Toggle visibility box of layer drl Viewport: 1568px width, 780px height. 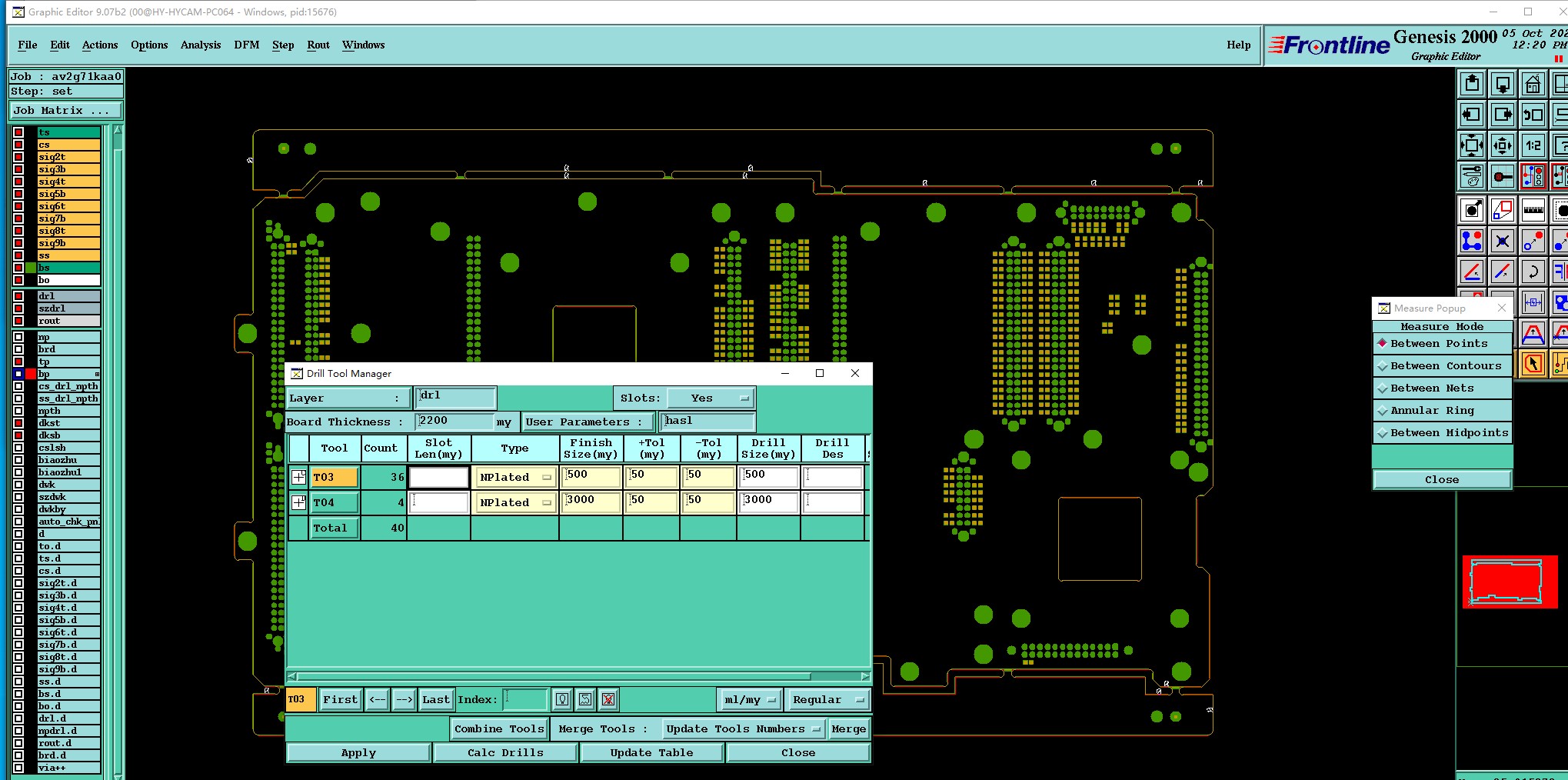pos(18,296)
